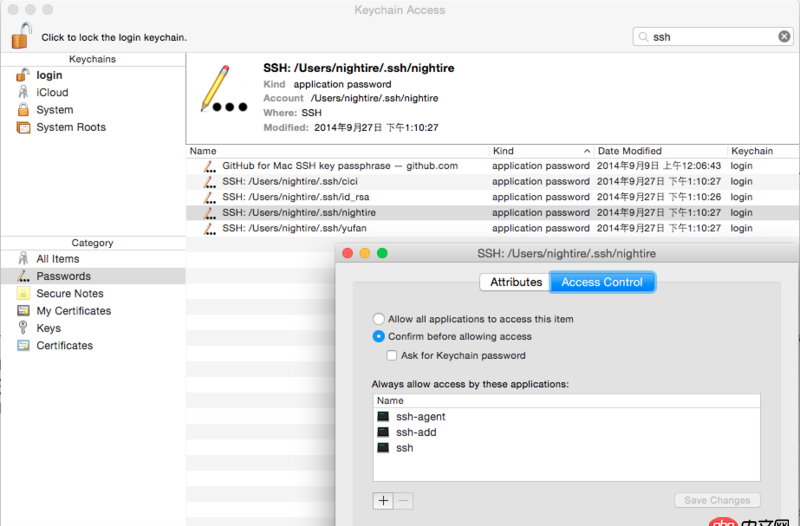800x526 pixels.
Task: Select 'SSH: /Users/nightire/.ssh/yufan' entry
Action: 294,228
